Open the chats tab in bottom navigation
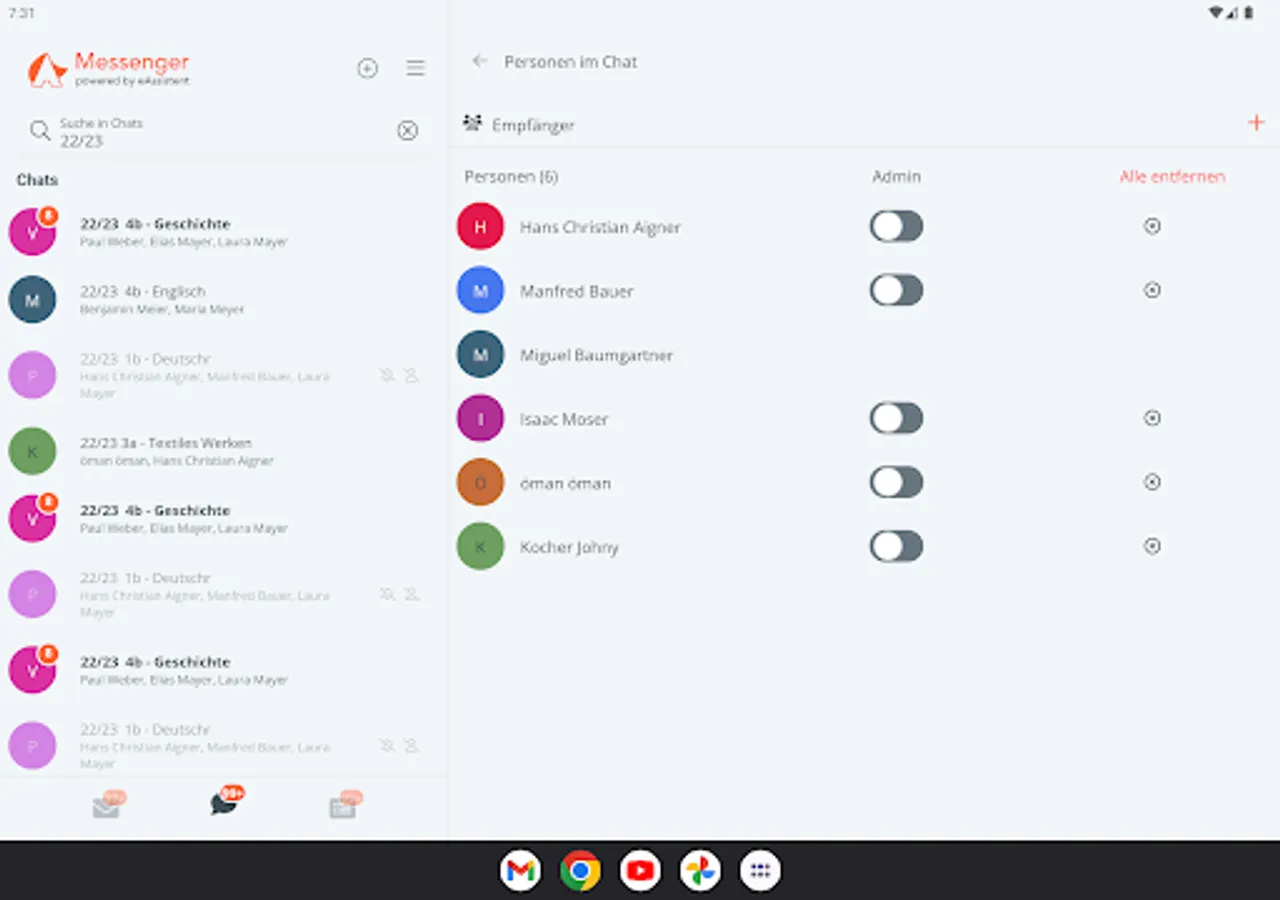Viewport: 1280px width, 900px height. (x=226, y=802)
